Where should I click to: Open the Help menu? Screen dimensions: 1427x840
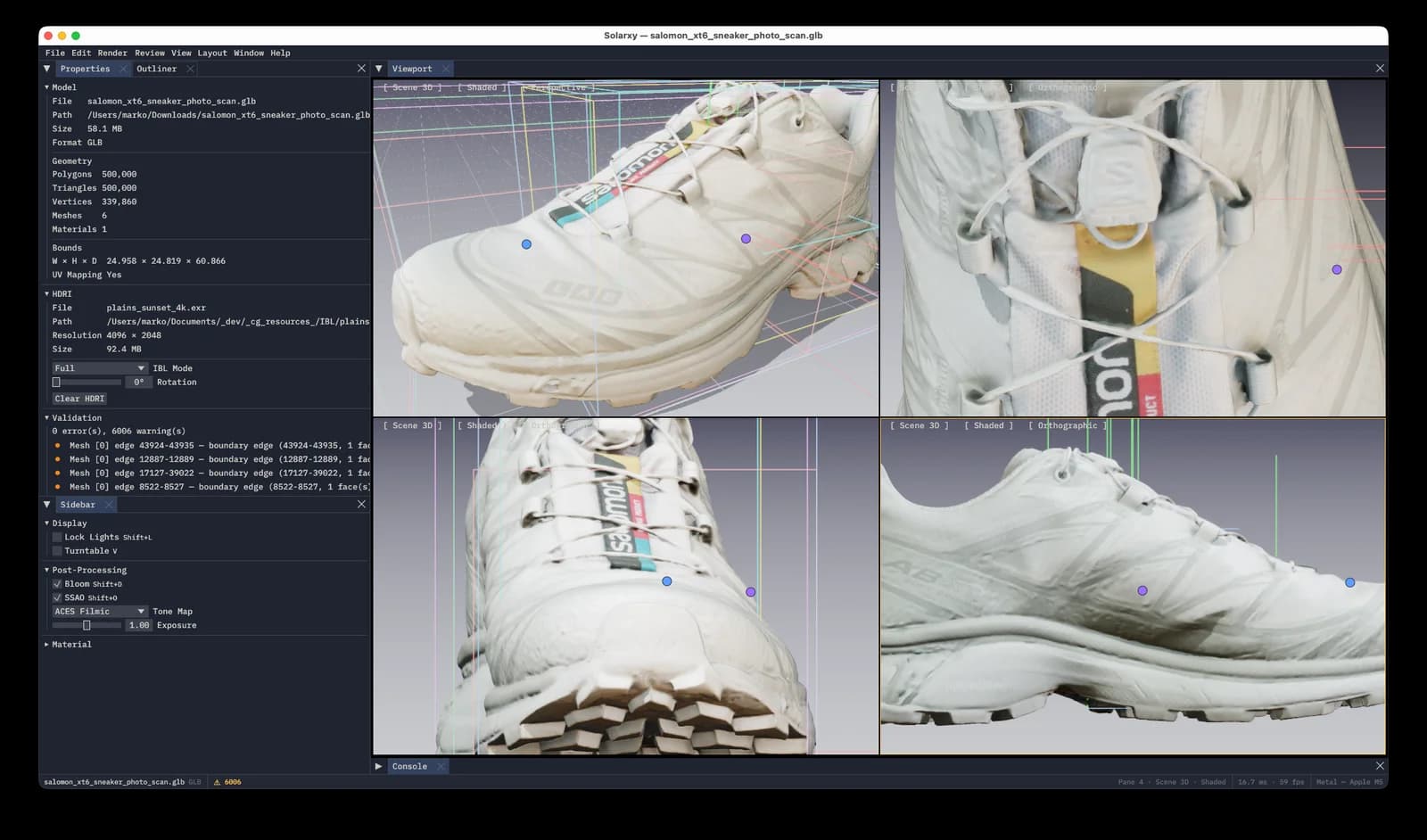(280, 54)
